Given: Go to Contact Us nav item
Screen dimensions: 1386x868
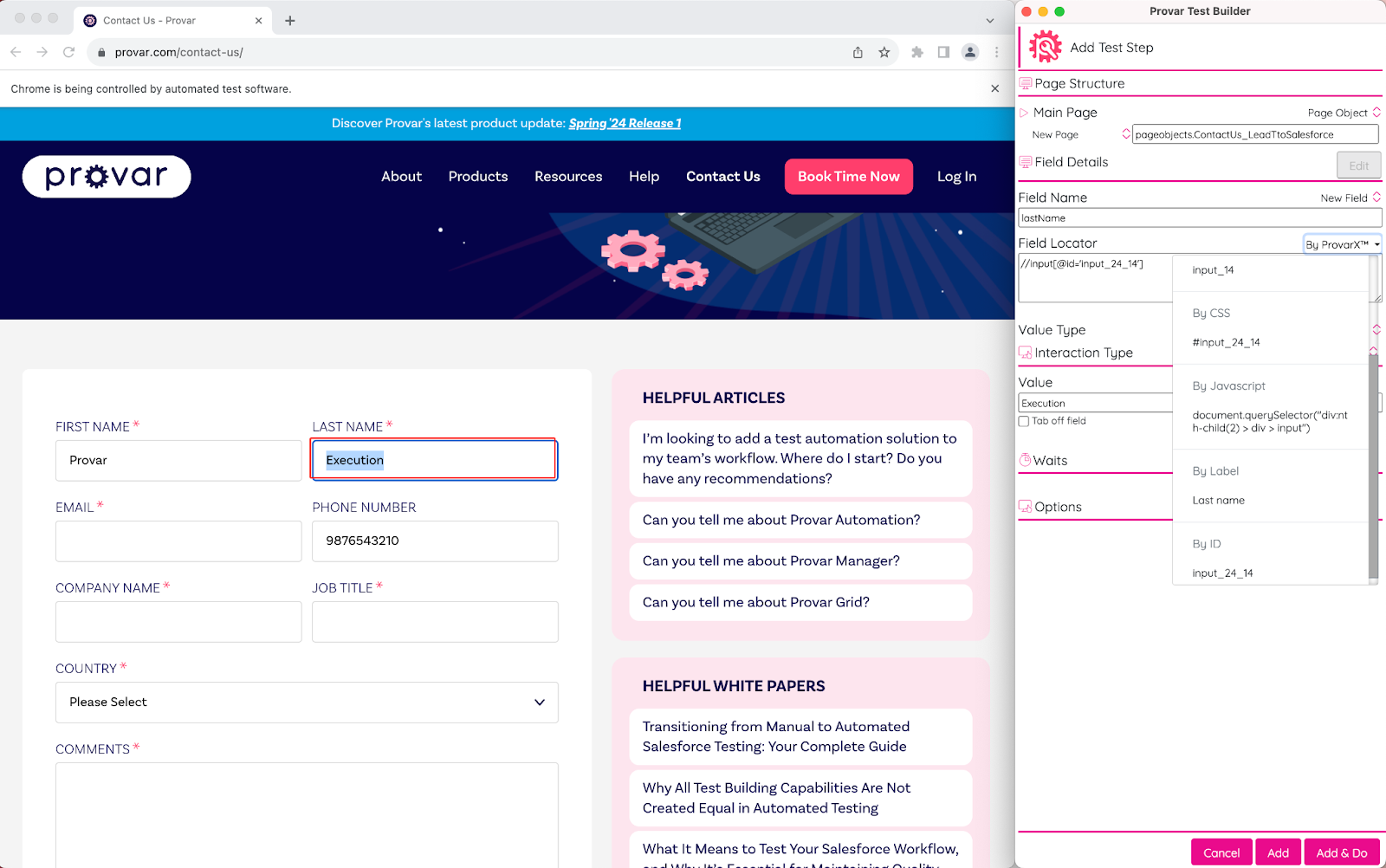Looking at the screenshot, I should pos(723,177).
